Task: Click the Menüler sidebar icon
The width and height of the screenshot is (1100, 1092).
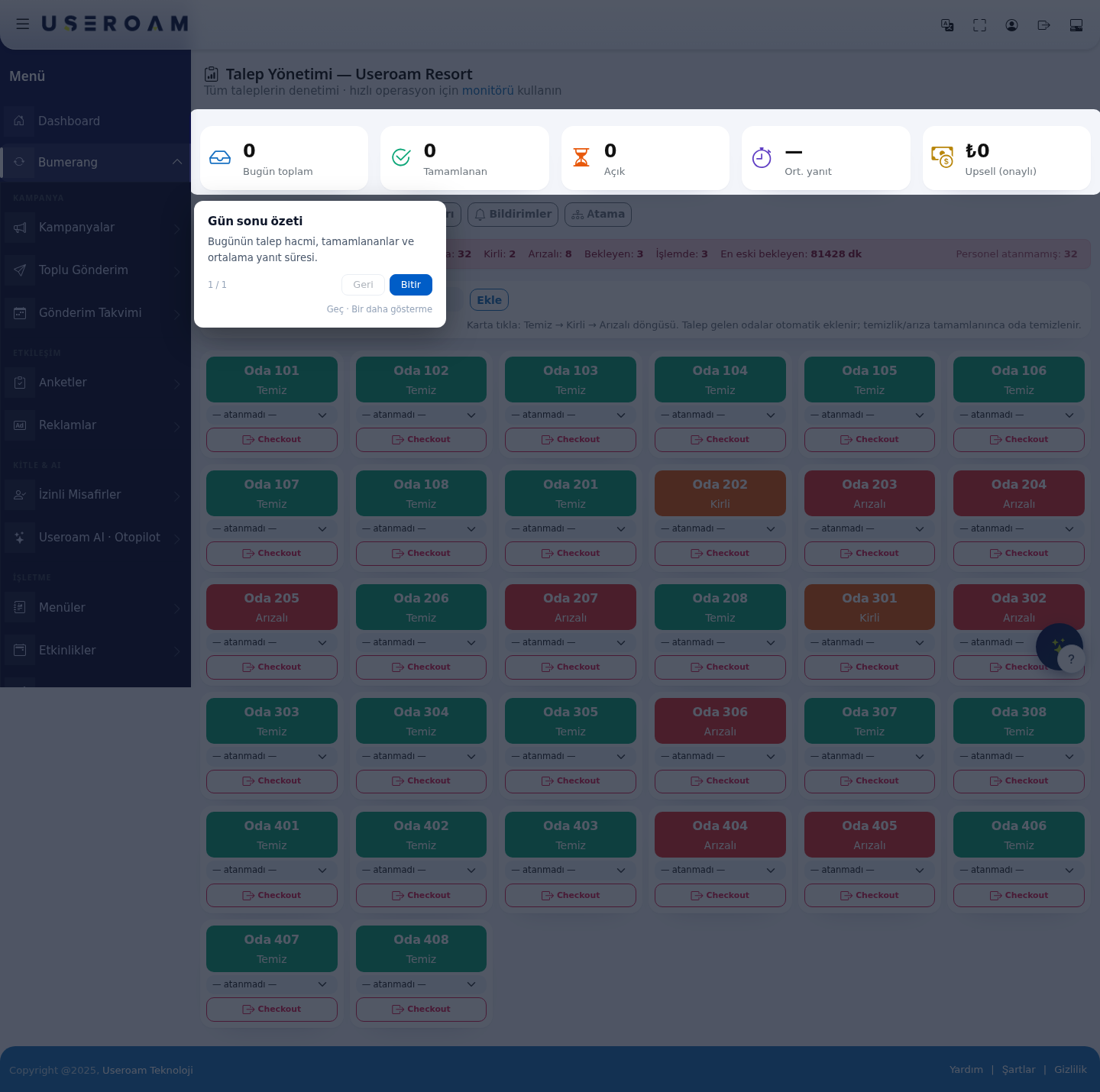Action: click(20, 608)
